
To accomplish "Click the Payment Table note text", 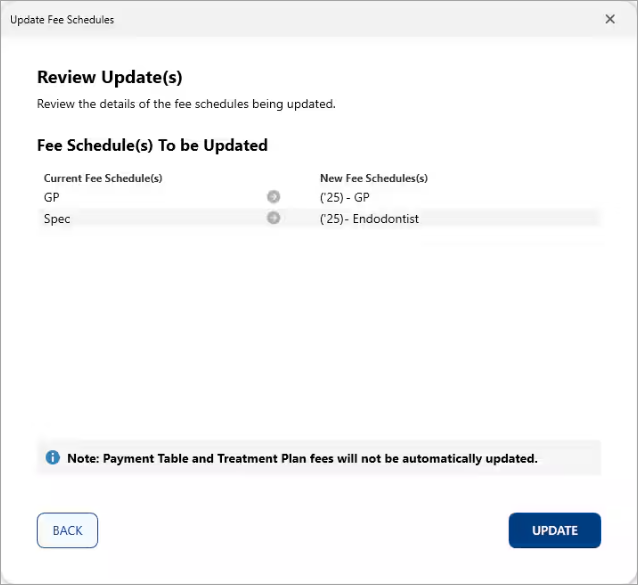I will coord(302,459).
